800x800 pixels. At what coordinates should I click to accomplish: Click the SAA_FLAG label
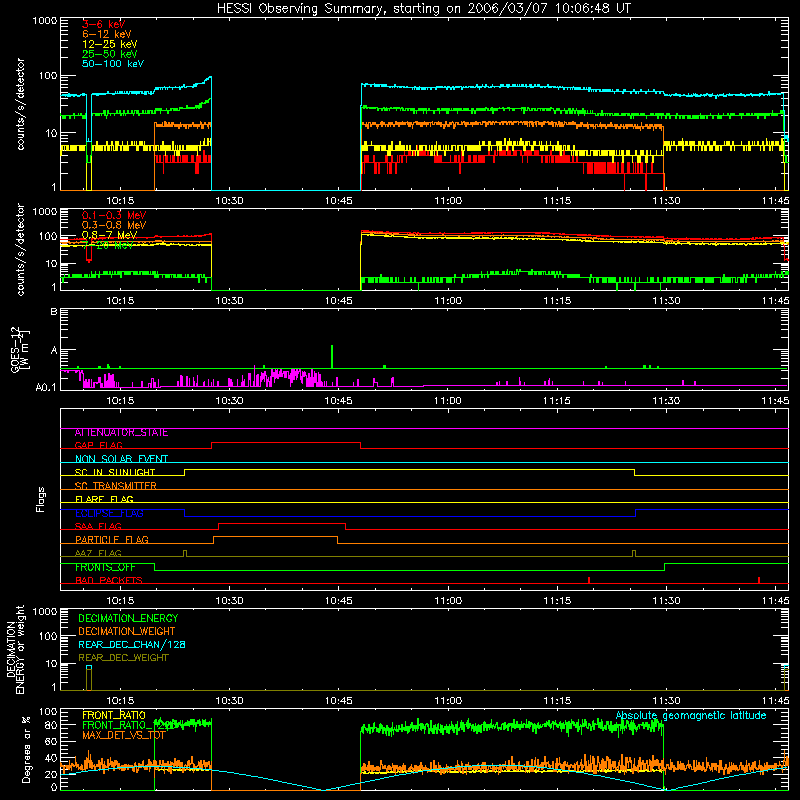(x=98, y=526)
